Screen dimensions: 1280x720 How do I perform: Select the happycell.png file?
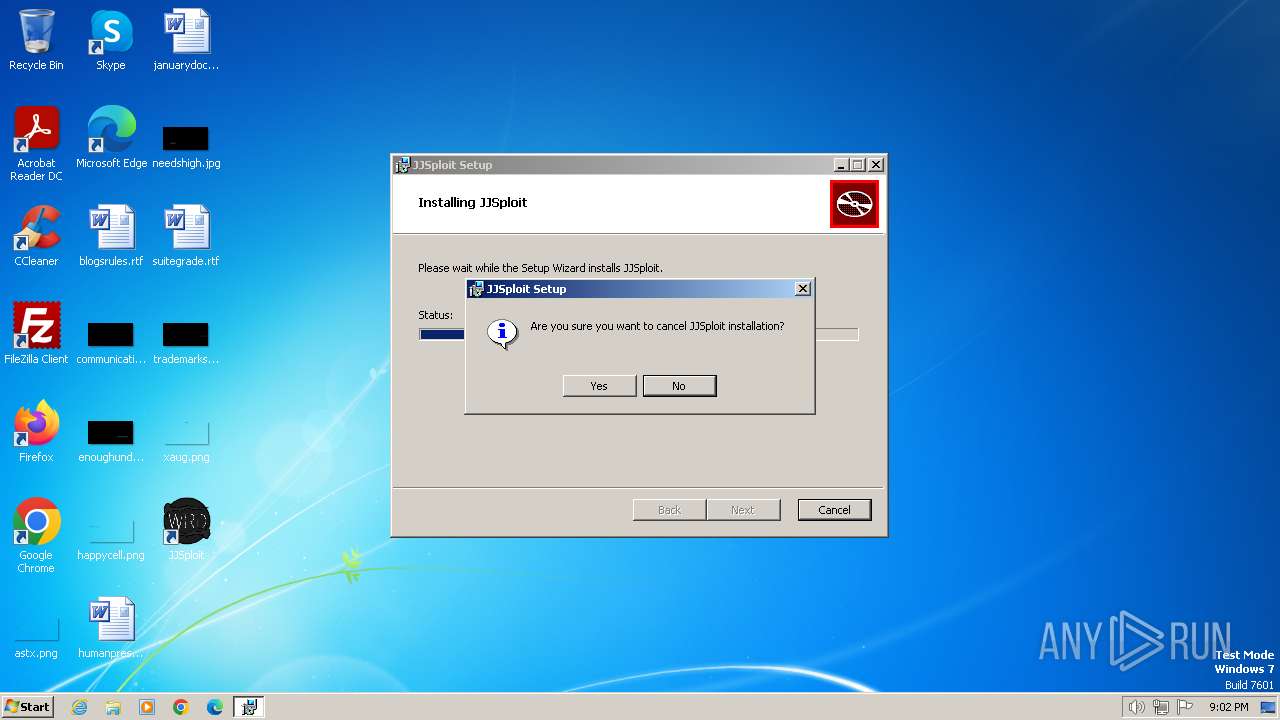point(111,540)
